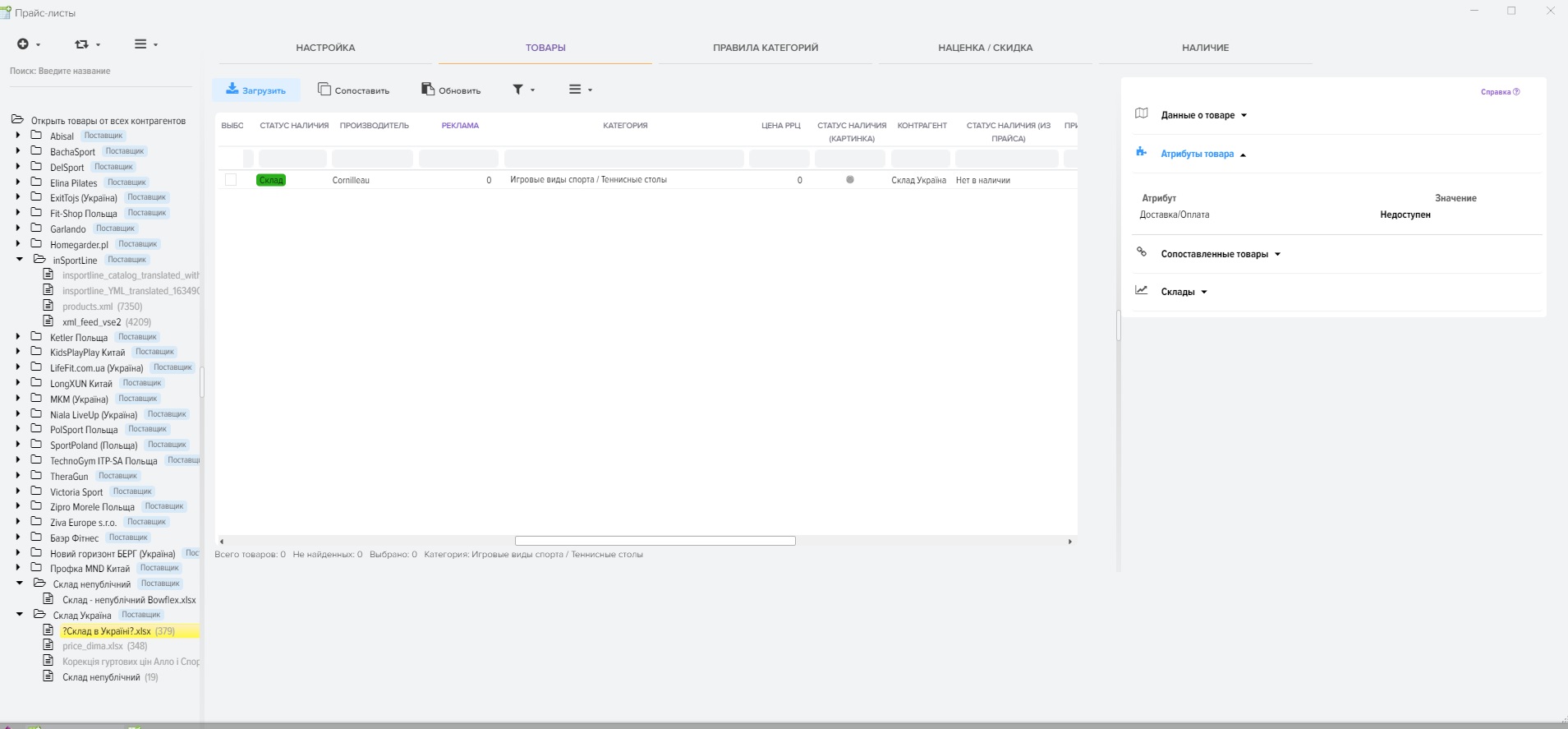This screenshot has width=1568, height=729.
Task: Expand the DelSport supplier folder
Action: click(x=18, y=166)
